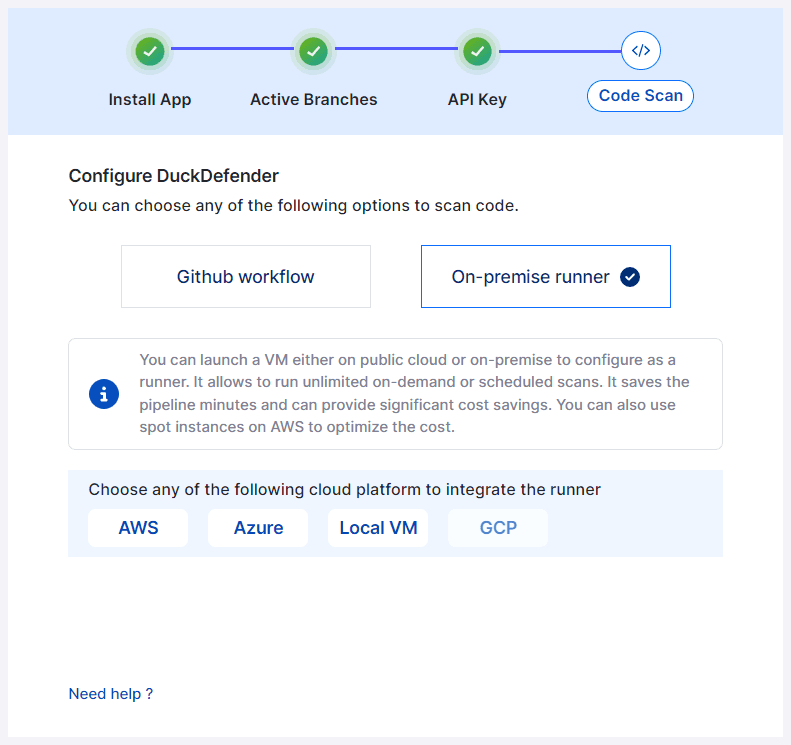Image resolution: width=791 pixels, height=745 pixels.
Task: Click the blue info icon in the notice box
Action: click(104, 394)
